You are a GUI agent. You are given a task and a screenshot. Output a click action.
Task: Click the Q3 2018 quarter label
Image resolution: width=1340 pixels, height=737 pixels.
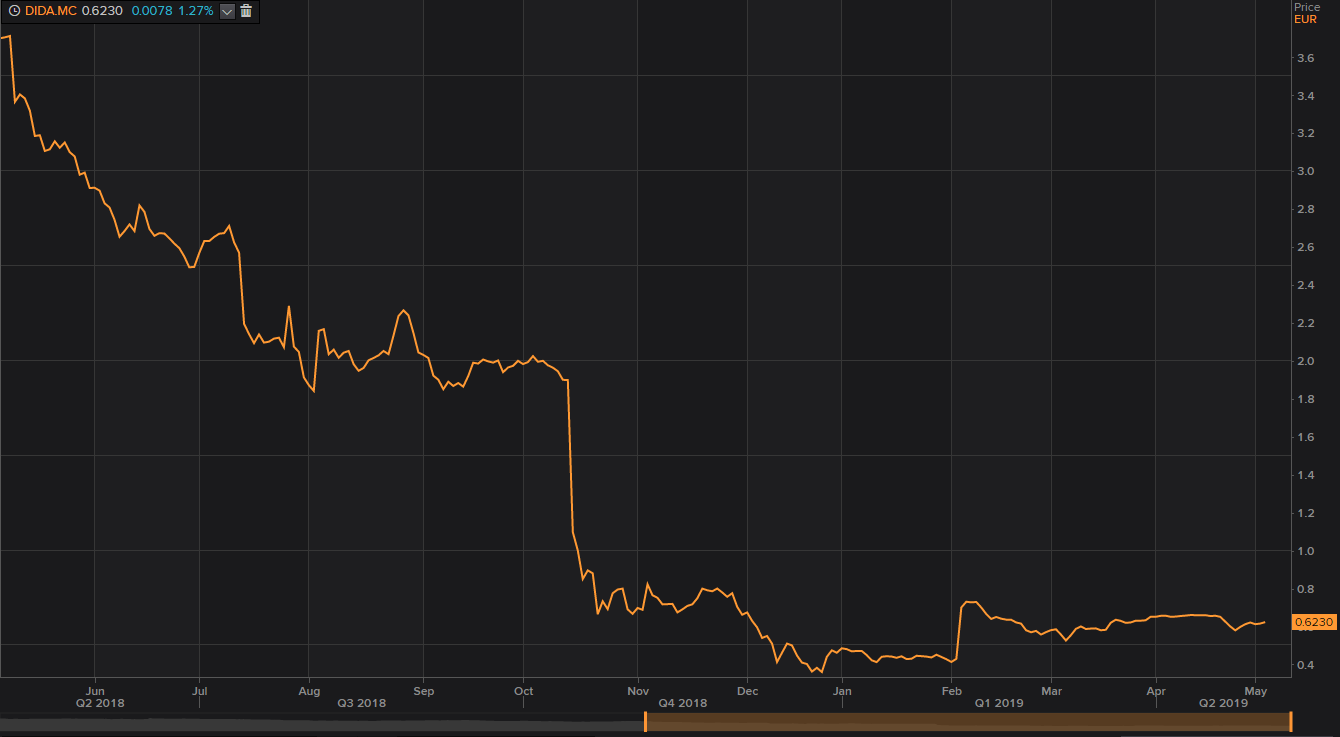pos(362,703)
